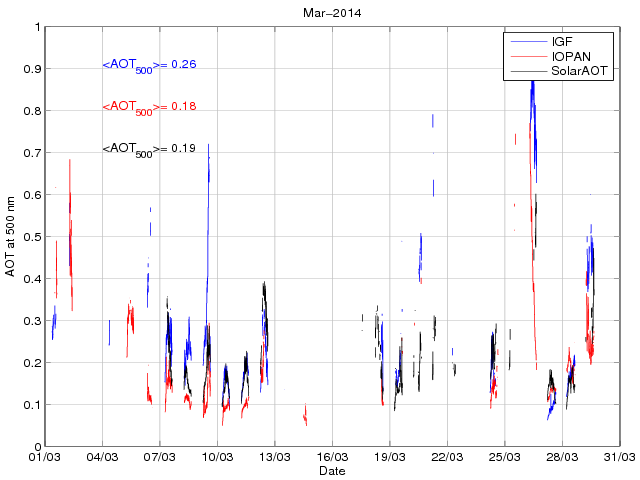Click the y-axis tick label 0.2
The width and height of the screenshot is (640, 480).
click(32, 363)
